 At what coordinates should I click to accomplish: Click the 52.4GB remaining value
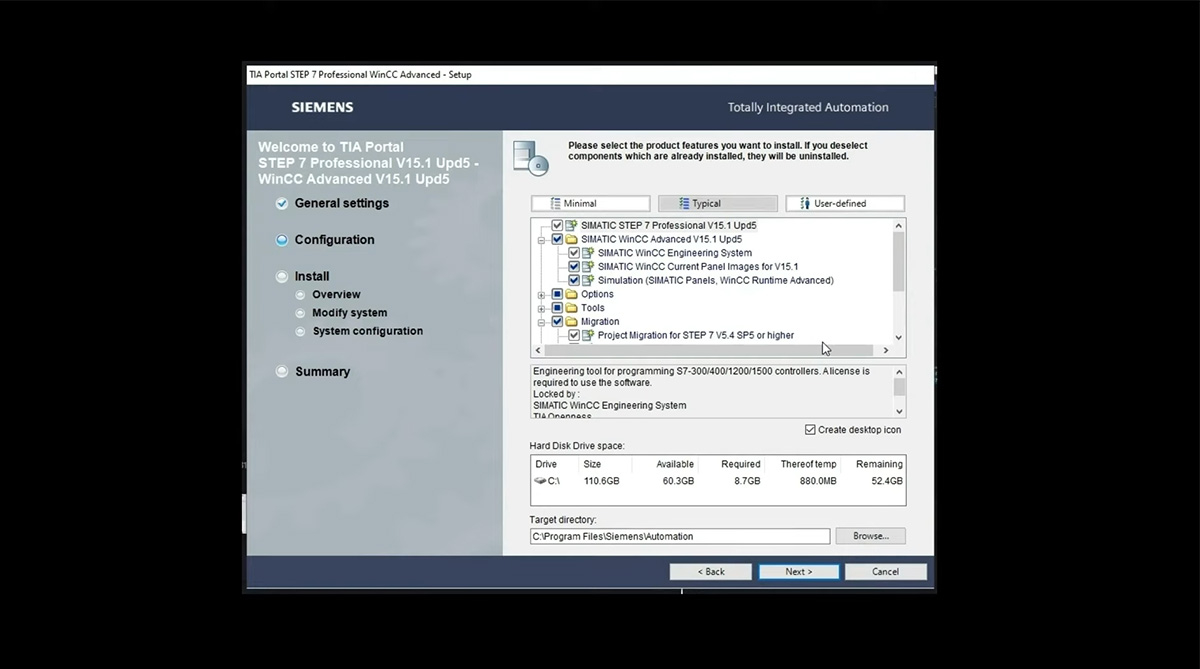tap(887, 481)
